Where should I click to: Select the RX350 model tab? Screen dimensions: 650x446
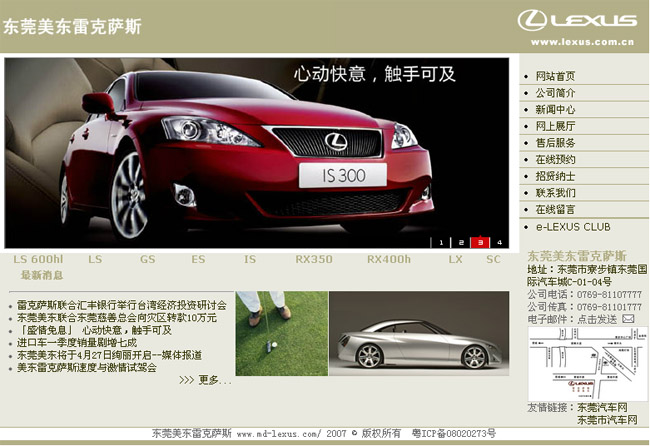(x=314, y=260)
